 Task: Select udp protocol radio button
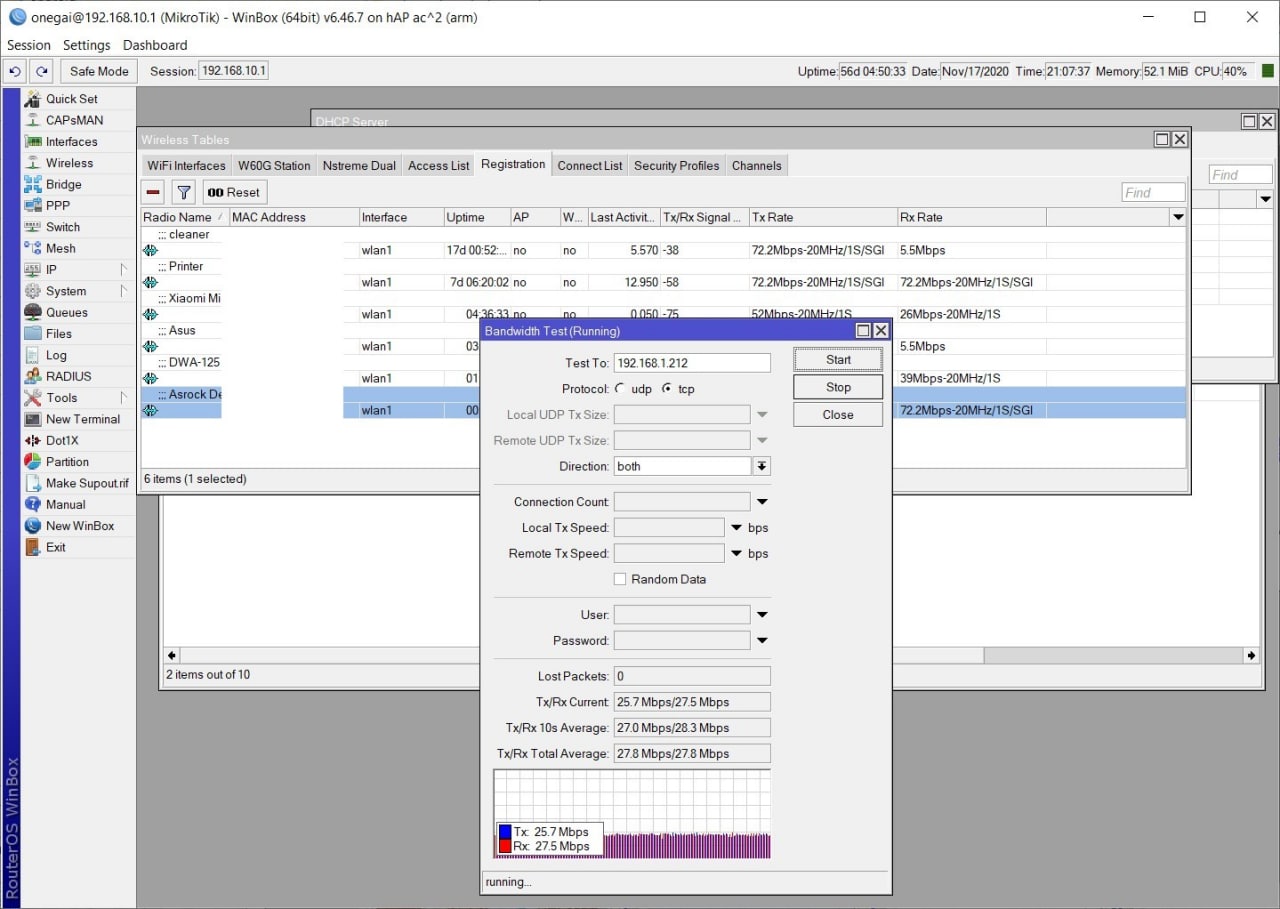621,389
